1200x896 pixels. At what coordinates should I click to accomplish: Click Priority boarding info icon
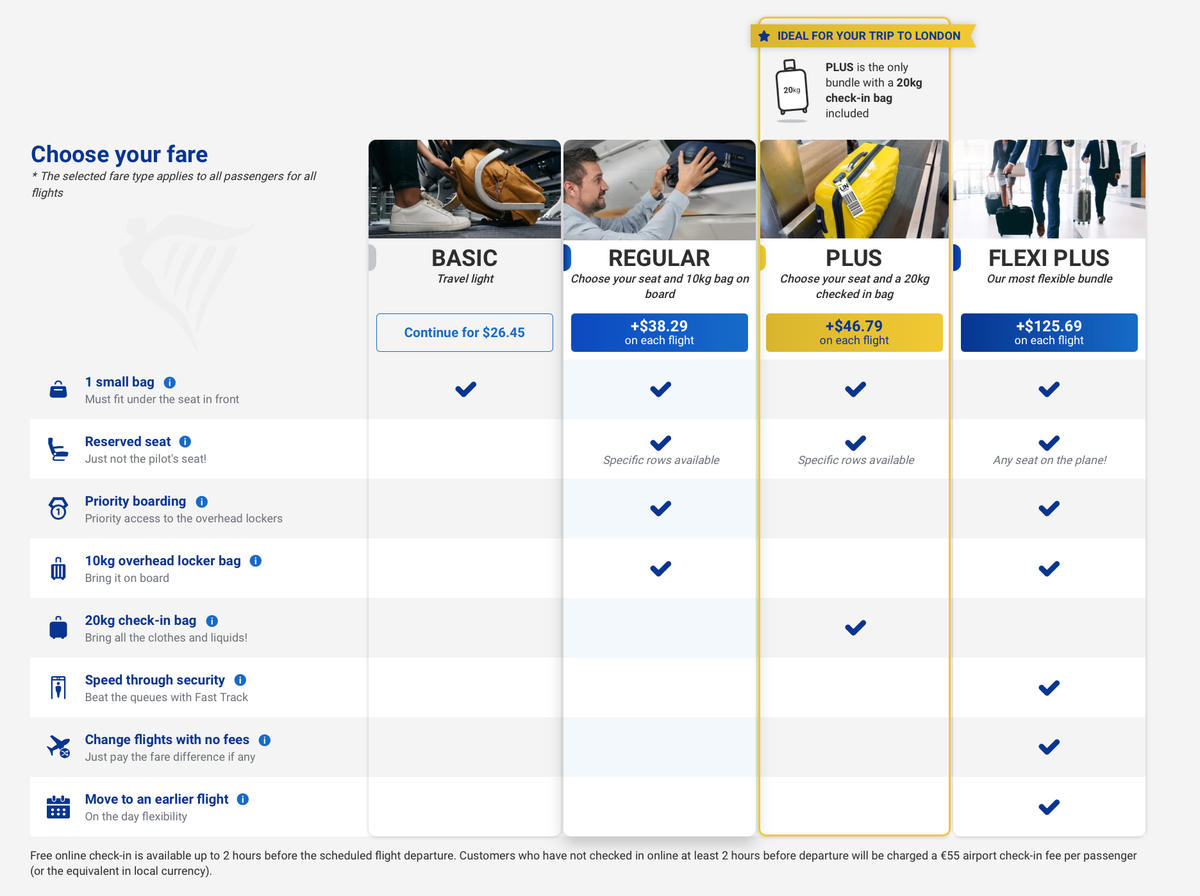pos(202,501)
